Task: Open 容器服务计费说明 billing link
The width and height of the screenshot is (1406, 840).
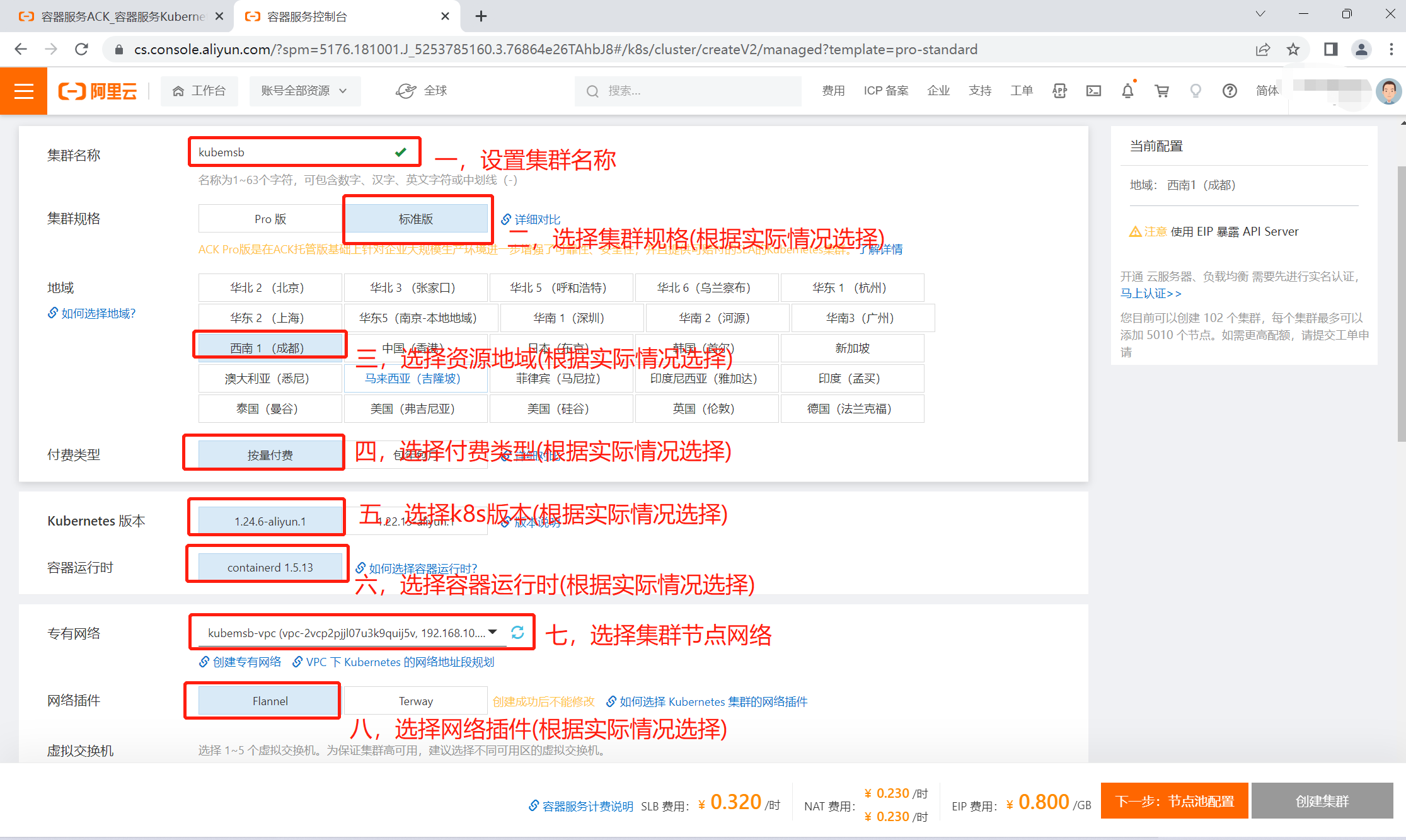Action: tap(580, 807)
